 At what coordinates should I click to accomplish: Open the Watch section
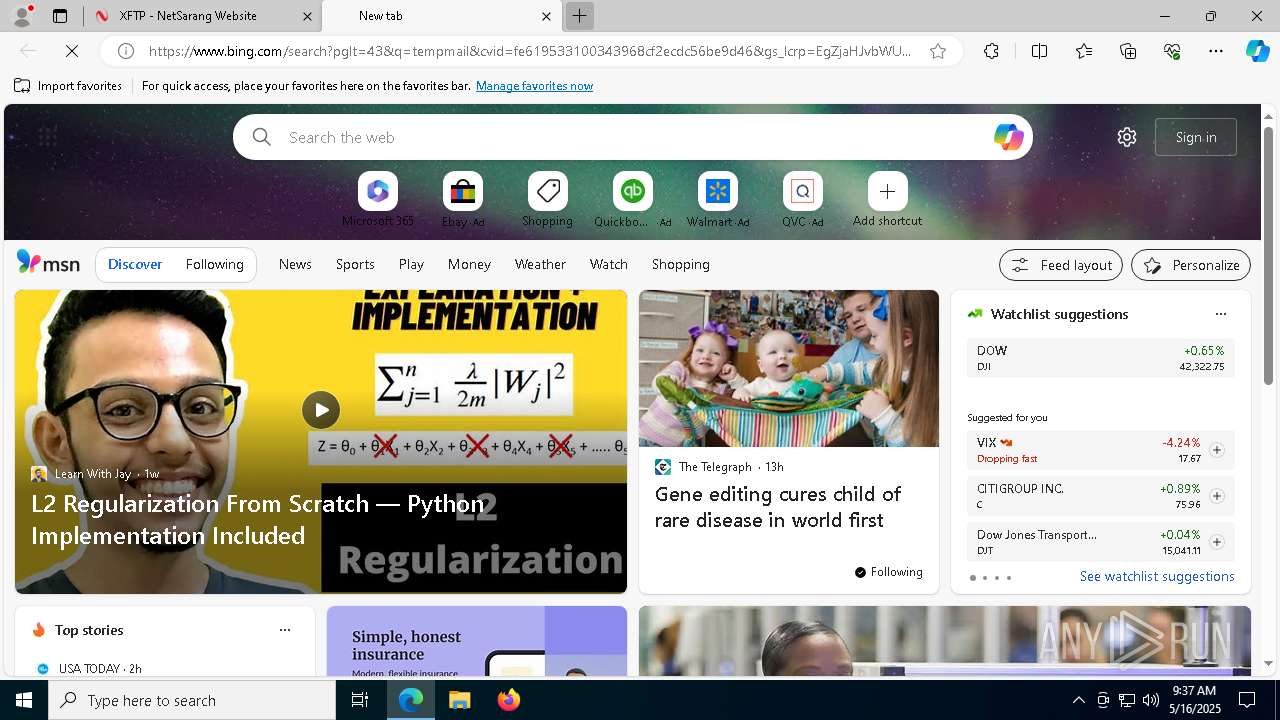609,264
